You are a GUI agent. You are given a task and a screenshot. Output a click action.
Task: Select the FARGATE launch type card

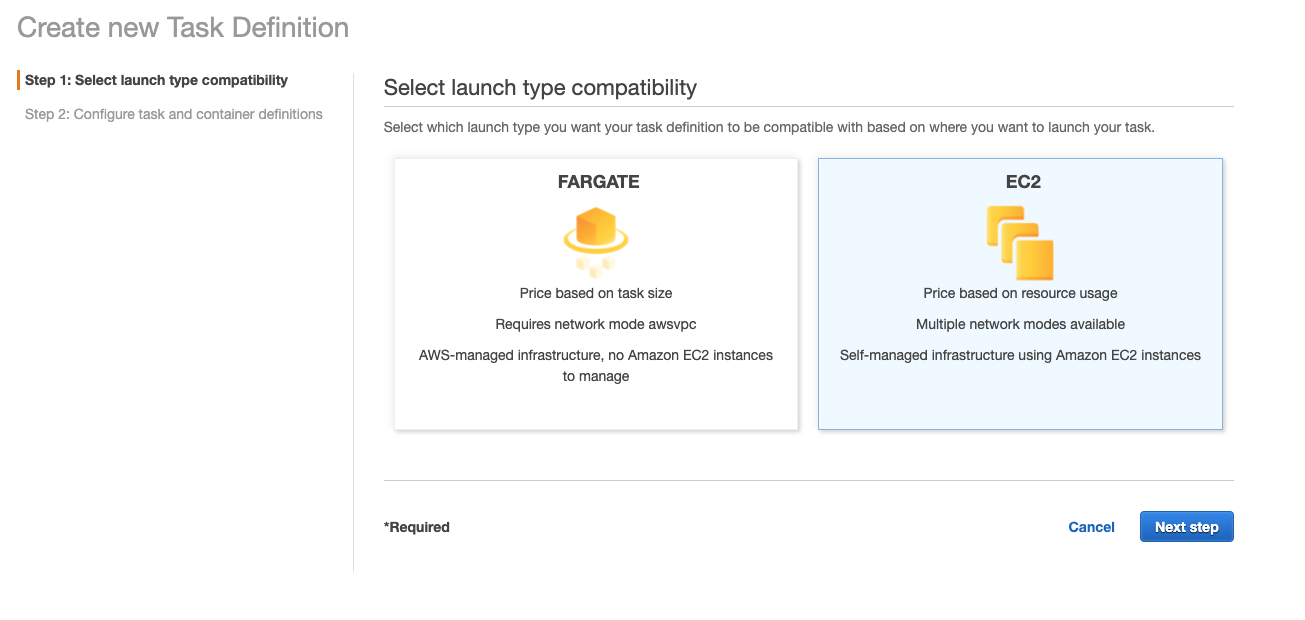pos(596,294)
